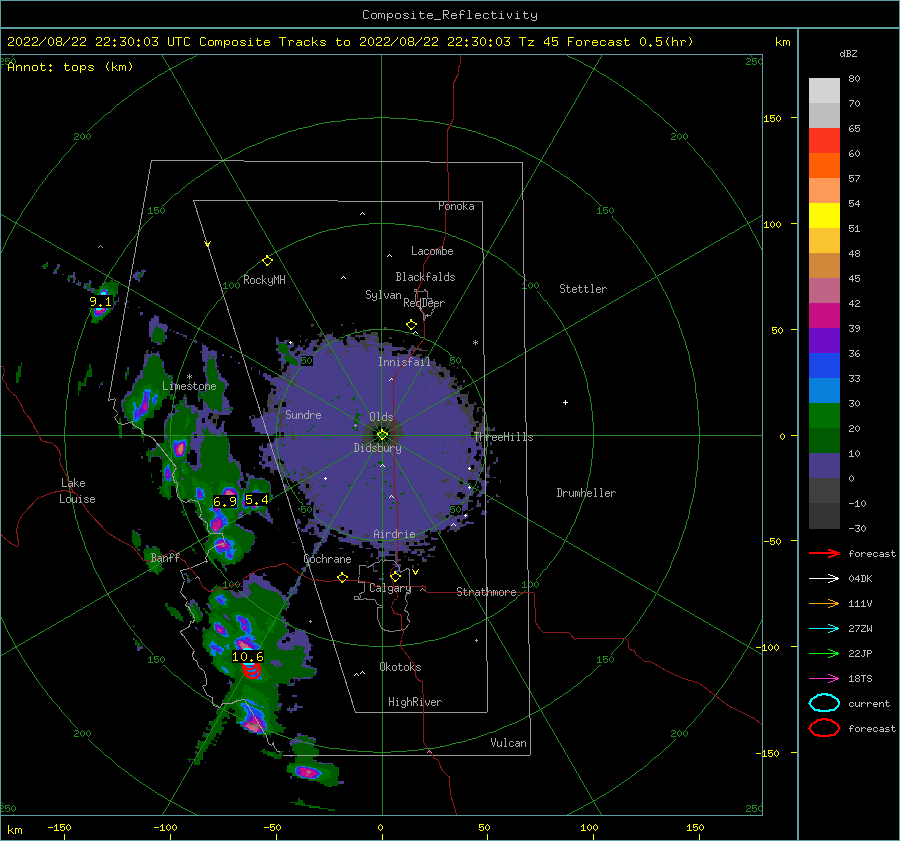Click the magenta 18TS arrow legend icon

coord(824,679)
